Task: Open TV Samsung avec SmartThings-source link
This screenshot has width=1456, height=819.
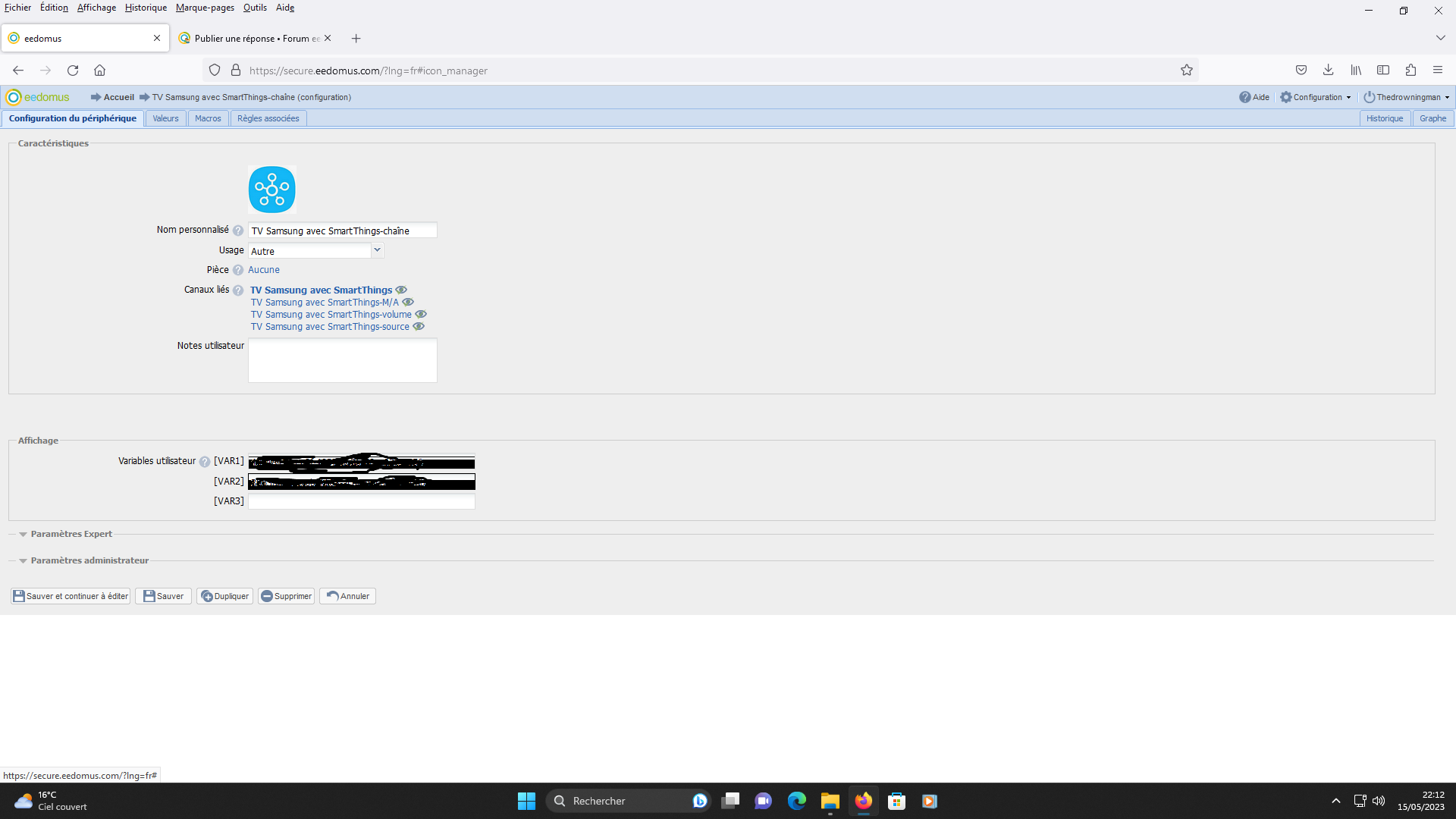Action: coord(330,326)
